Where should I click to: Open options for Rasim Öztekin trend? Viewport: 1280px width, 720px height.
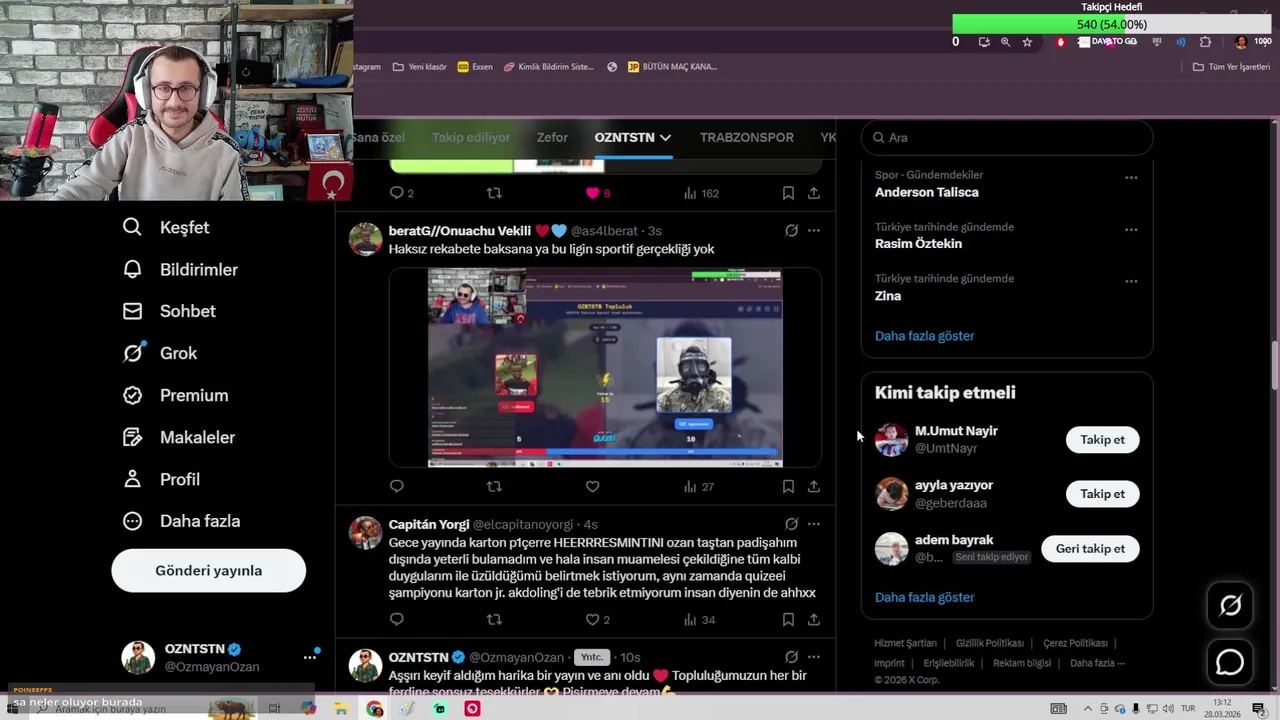click(1131, 229)
